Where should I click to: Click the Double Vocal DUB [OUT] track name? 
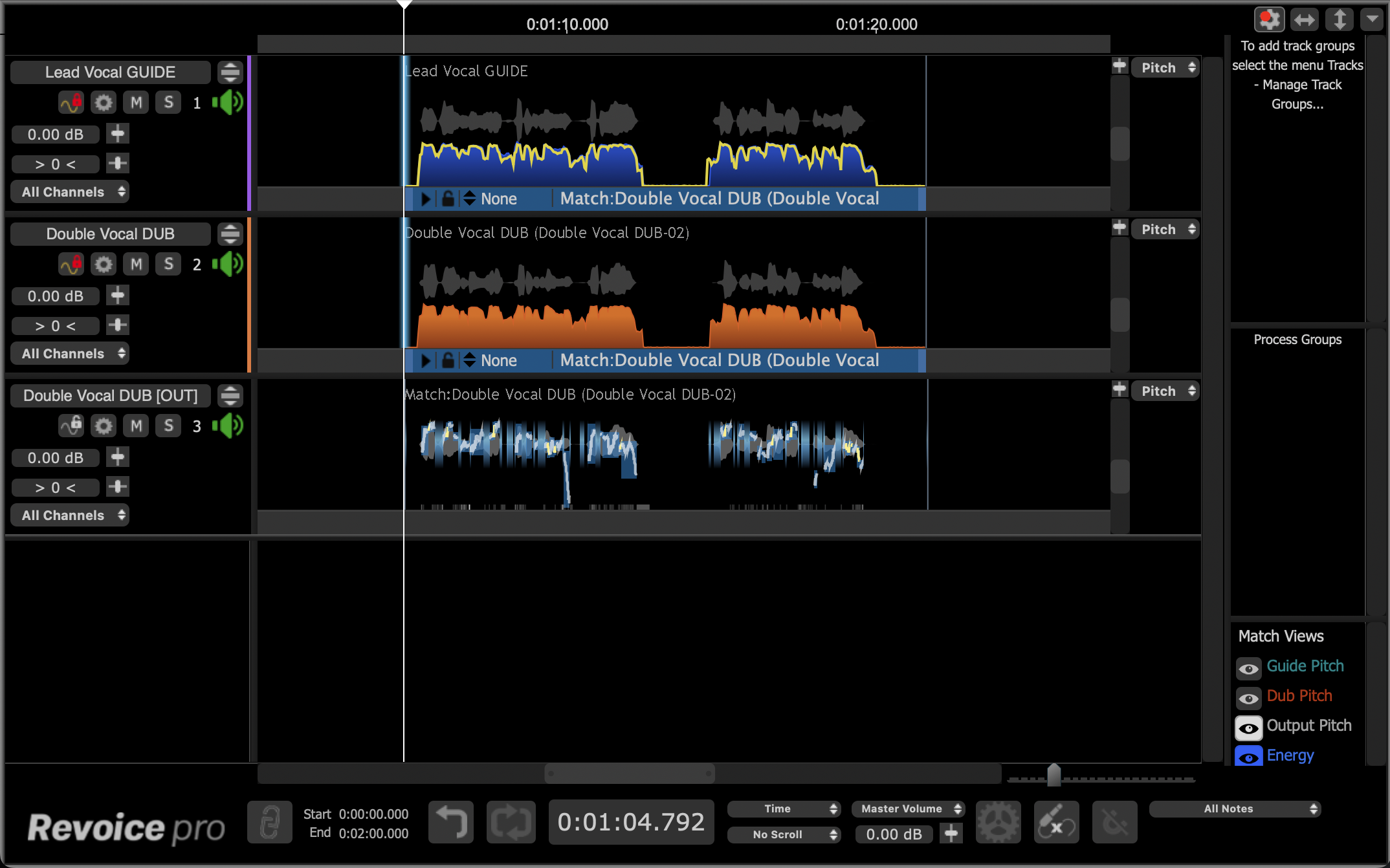click(x=110, y=395)
